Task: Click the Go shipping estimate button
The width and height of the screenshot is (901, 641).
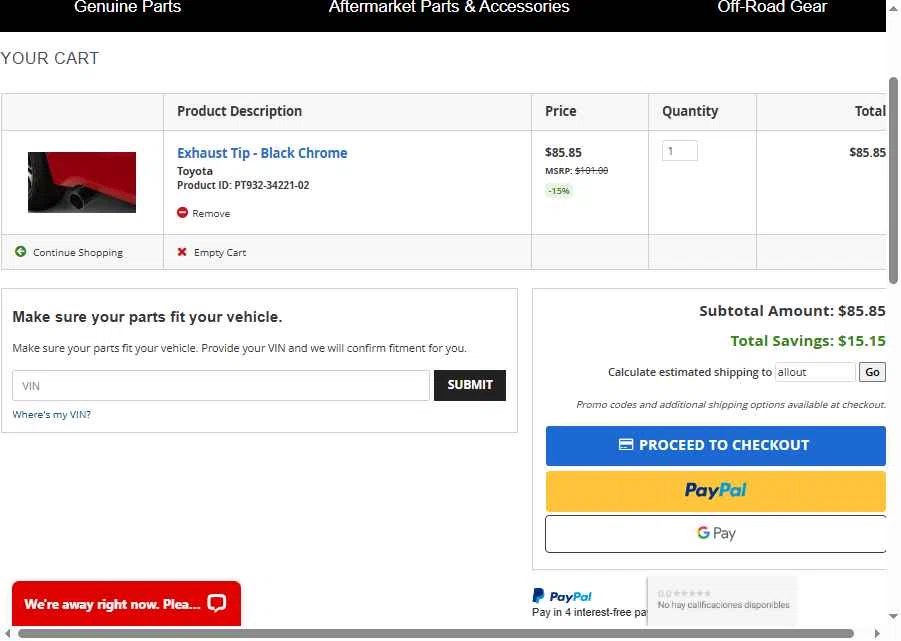Action: pyautogui.click(x=872, y=372)
